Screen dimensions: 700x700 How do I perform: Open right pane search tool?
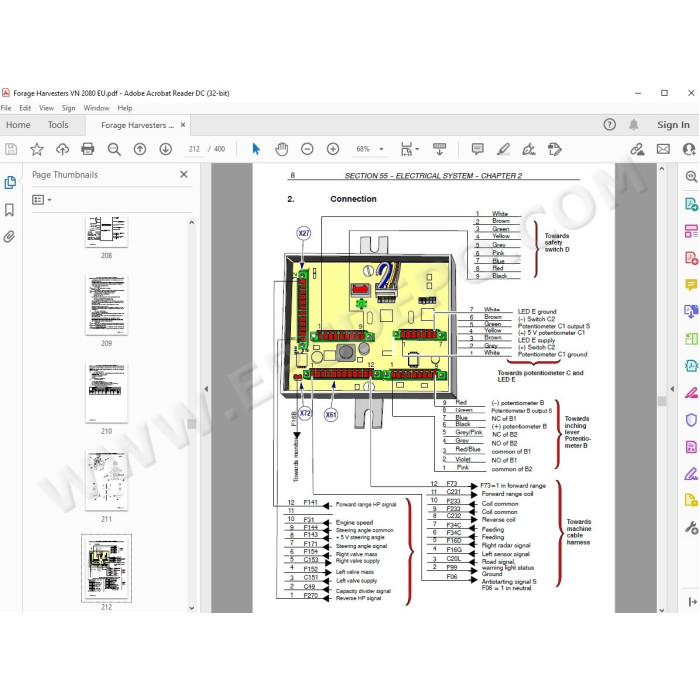point(691,177)
